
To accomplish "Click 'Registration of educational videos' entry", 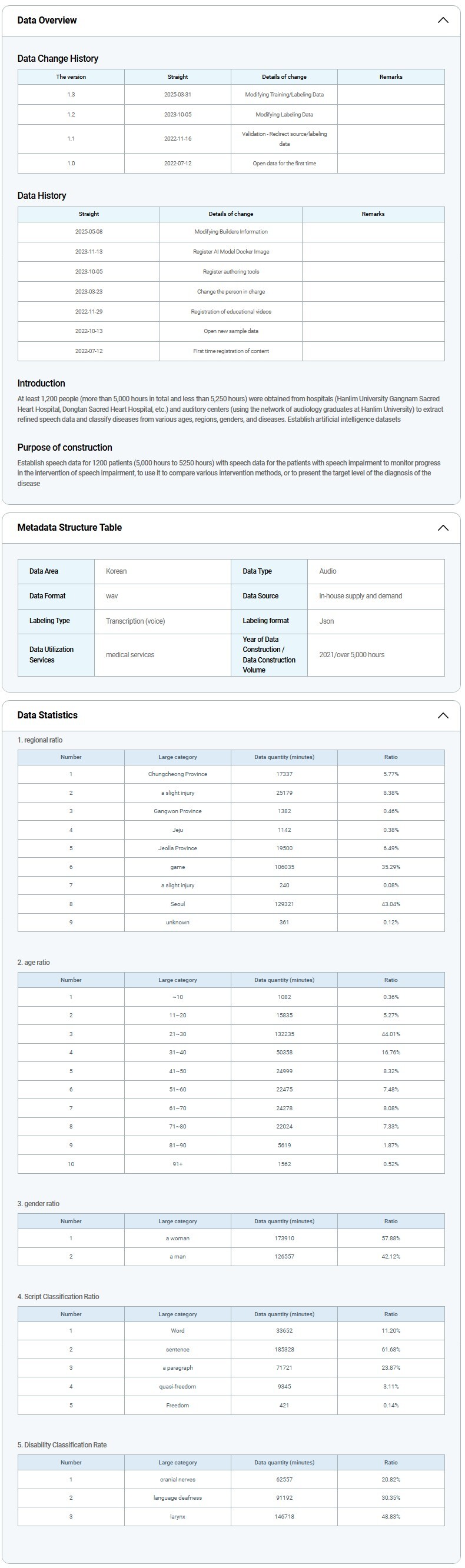I will tap(231, 311).
